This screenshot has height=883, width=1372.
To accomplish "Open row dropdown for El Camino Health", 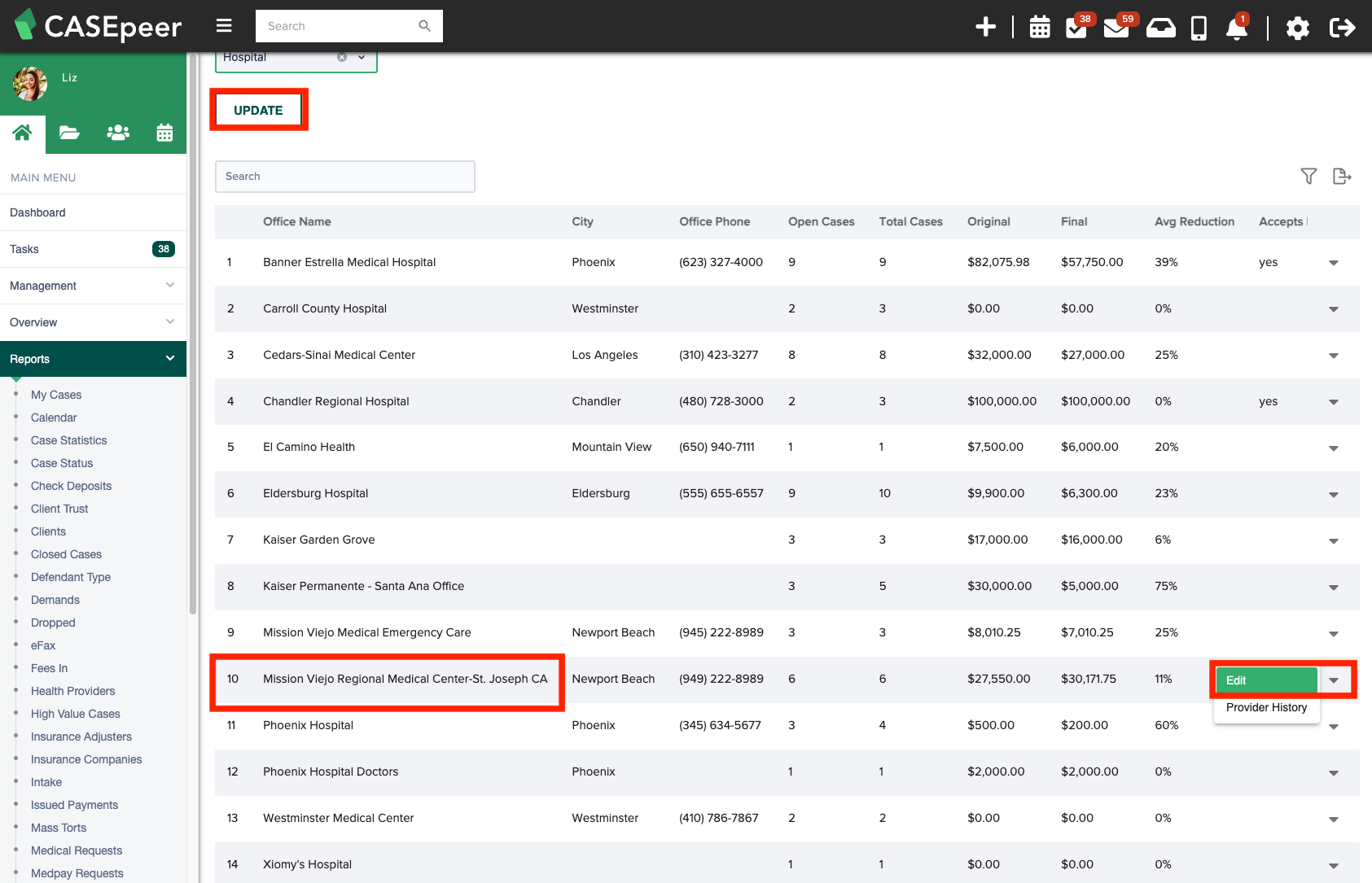I will click(1334, 448).
